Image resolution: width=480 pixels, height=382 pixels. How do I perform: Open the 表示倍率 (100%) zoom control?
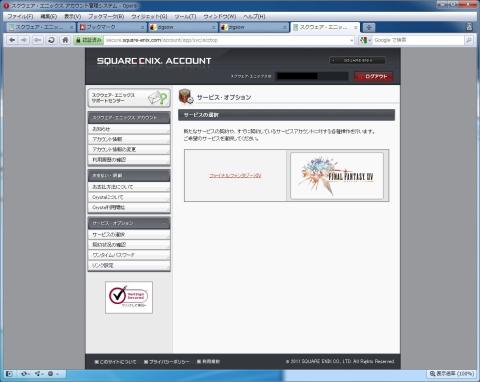coord(451,374)
